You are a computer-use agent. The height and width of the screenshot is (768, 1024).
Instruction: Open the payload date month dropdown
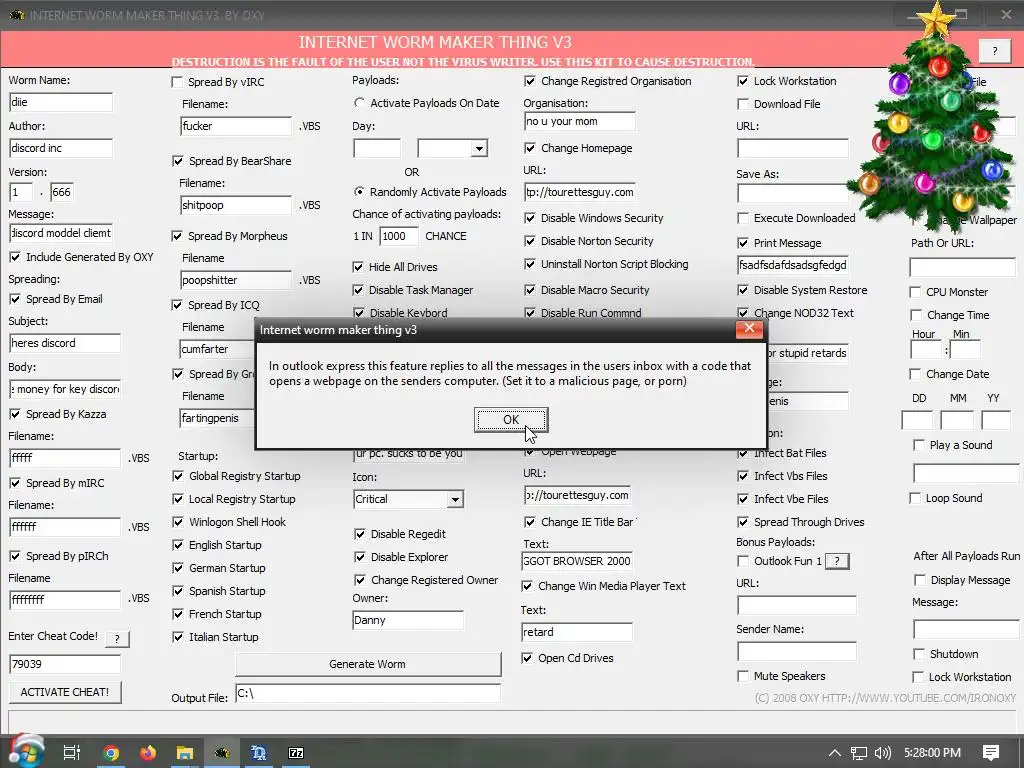click(x=479, y=148)
